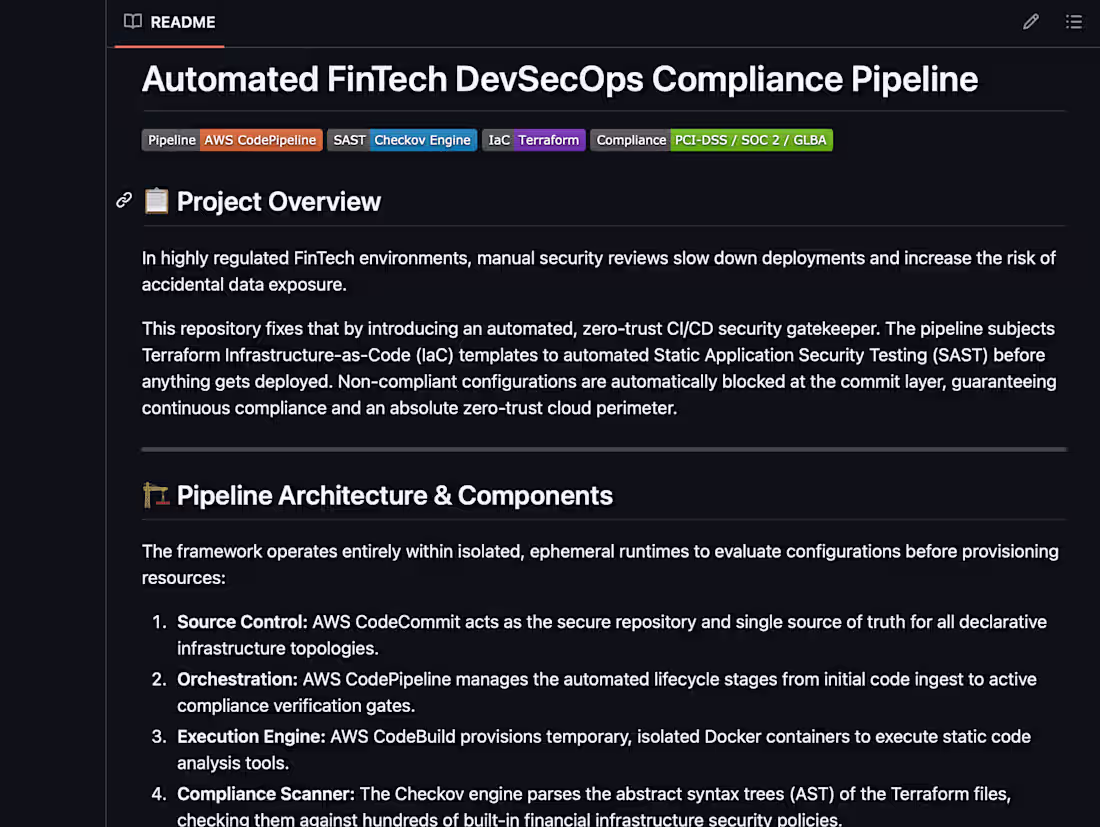Copy anchor link beside Project Overview
The width and height of the screenshot is (1100, 827).
coord(124,201)
